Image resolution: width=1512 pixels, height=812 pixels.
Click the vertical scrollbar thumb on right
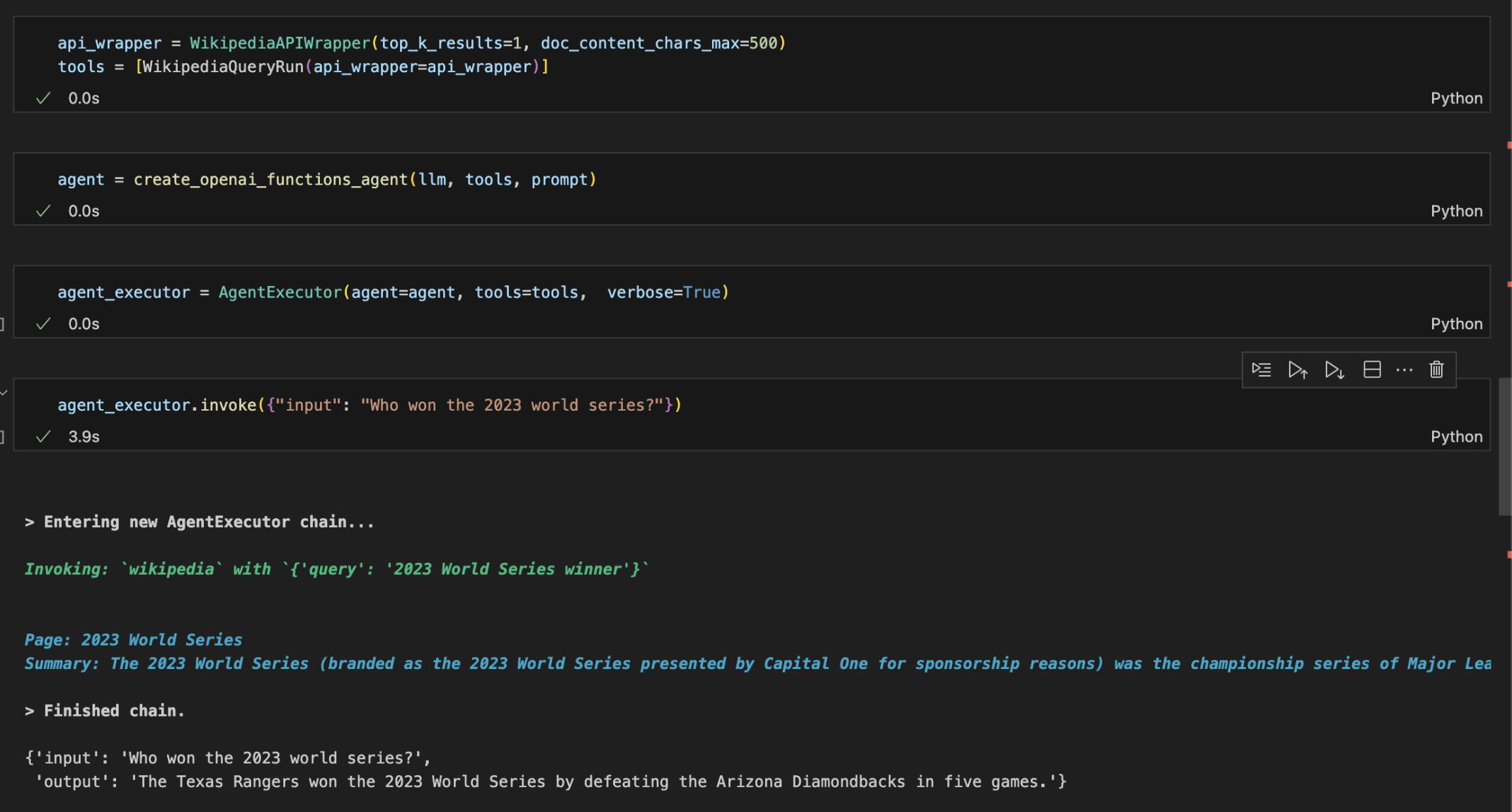click(x=1505, y=446)
